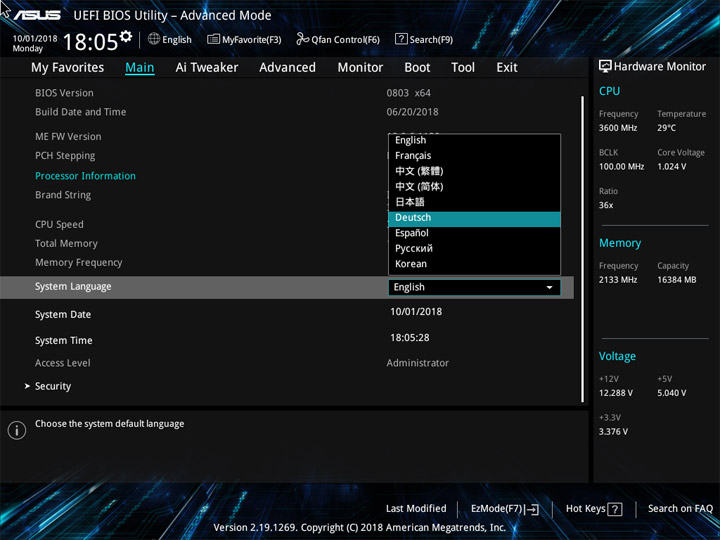Click the top bar English language button
720x540 pixels.
click(170, 39)
